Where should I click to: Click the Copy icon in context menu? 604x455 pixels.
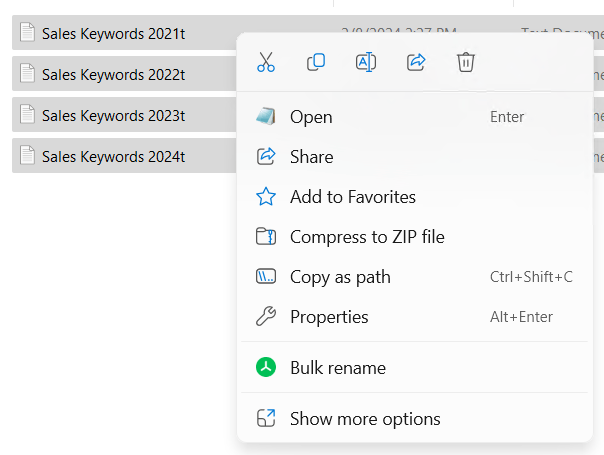pos(316,62)
